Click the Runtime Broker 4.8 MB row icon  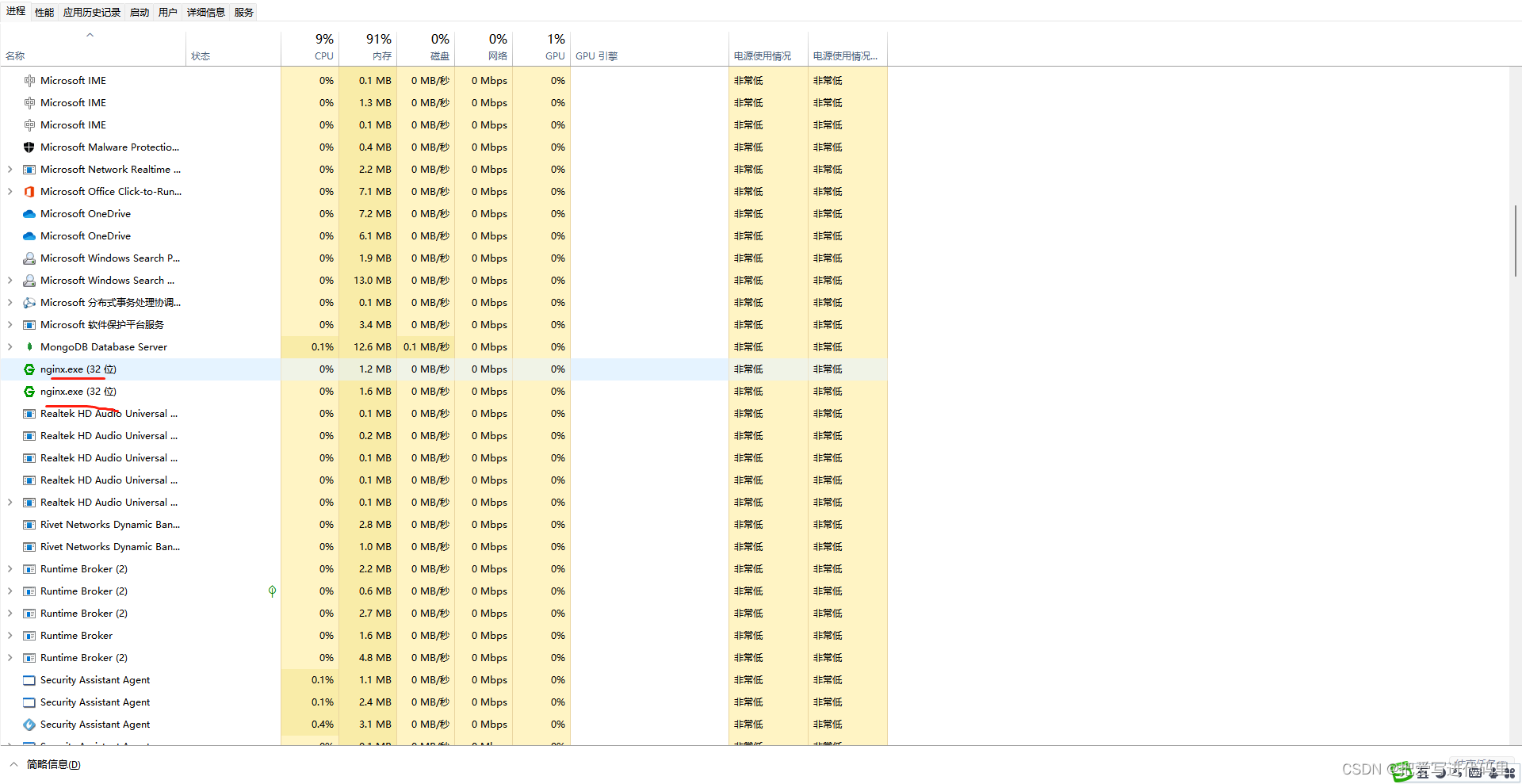[29, 658]
